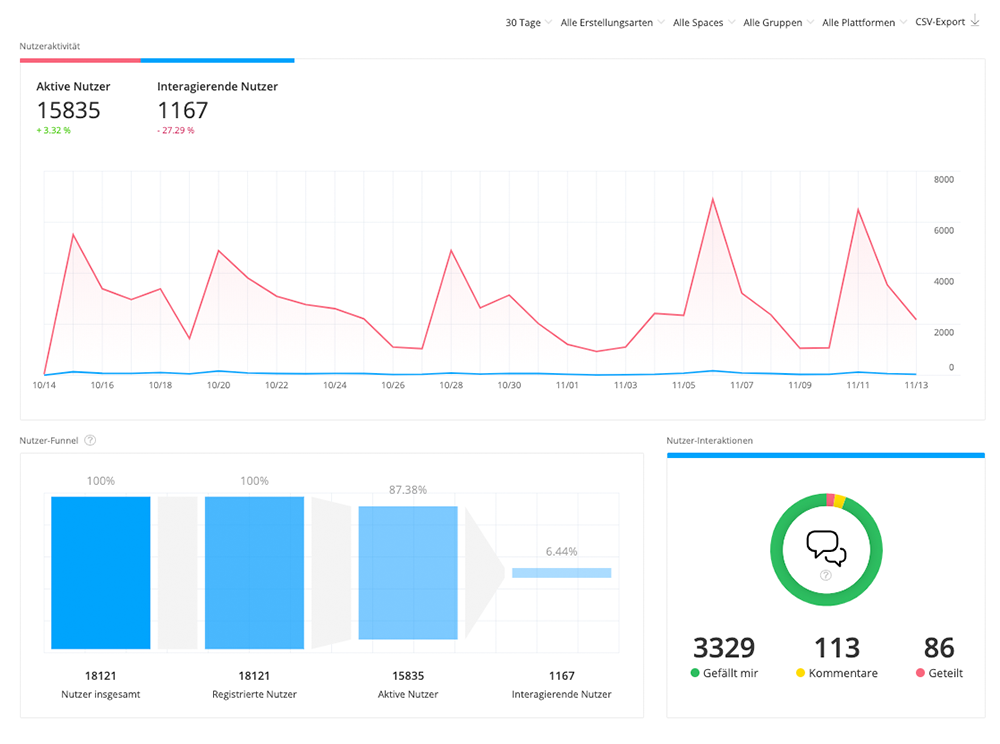Click the 6.44% funnel percentage label
Viewport: 1000px width, 744px height.
(x=562, y=551)
